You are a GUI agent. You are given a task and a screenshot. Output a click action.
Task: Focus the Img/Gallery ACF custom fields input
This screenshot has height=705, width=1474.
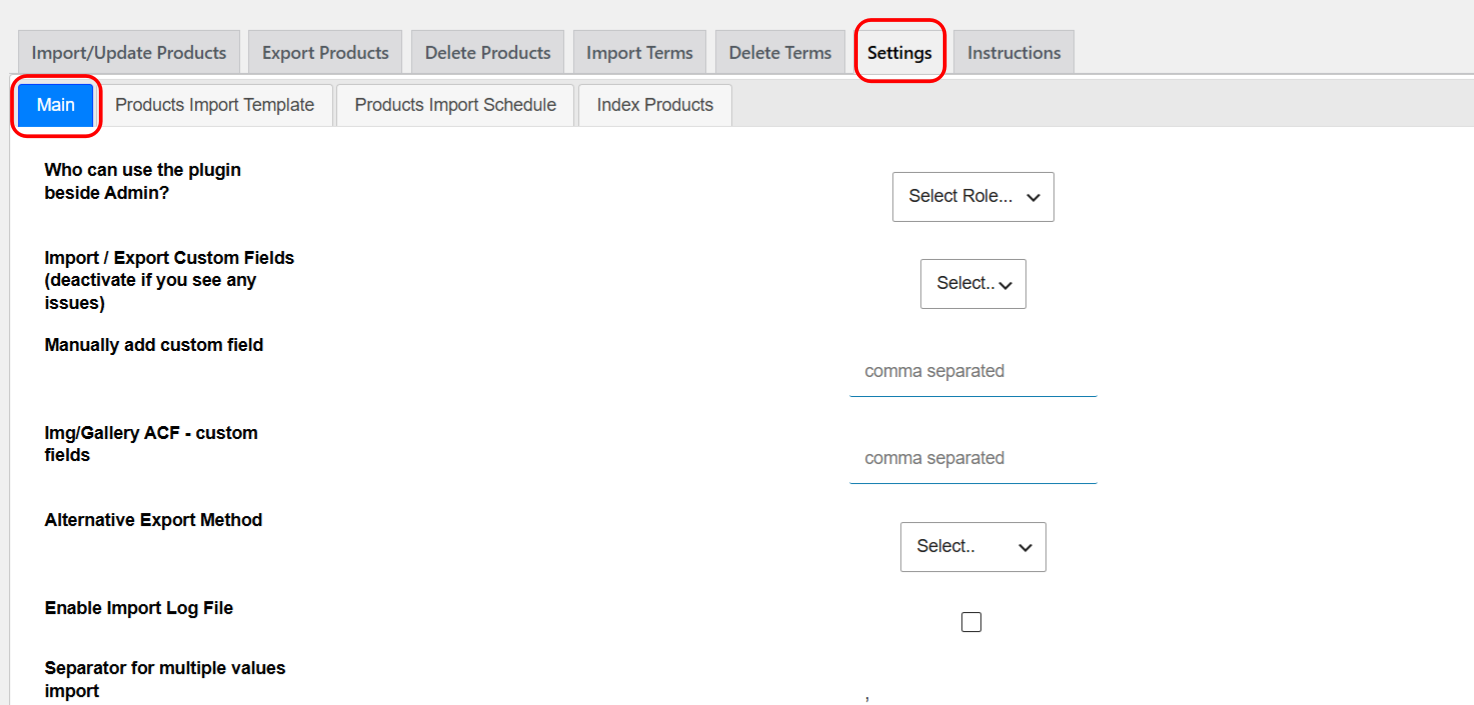973,458
